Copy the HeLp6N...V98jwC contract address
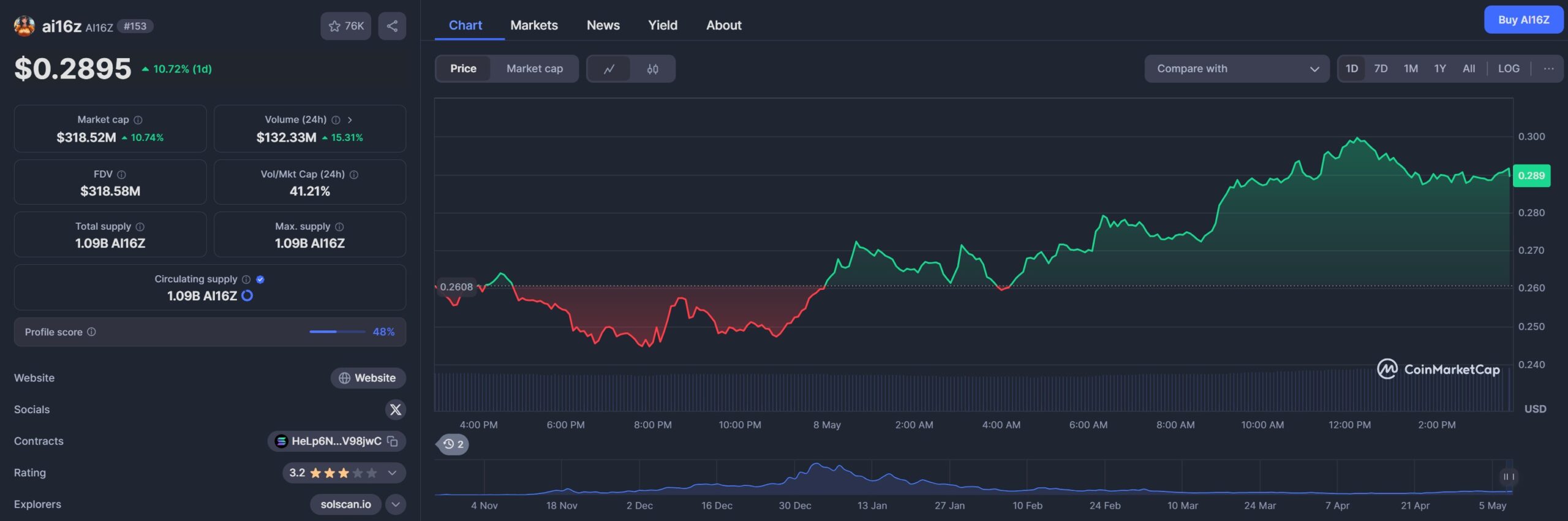This screenshot has width=1568, height=521. pos(393,441)
